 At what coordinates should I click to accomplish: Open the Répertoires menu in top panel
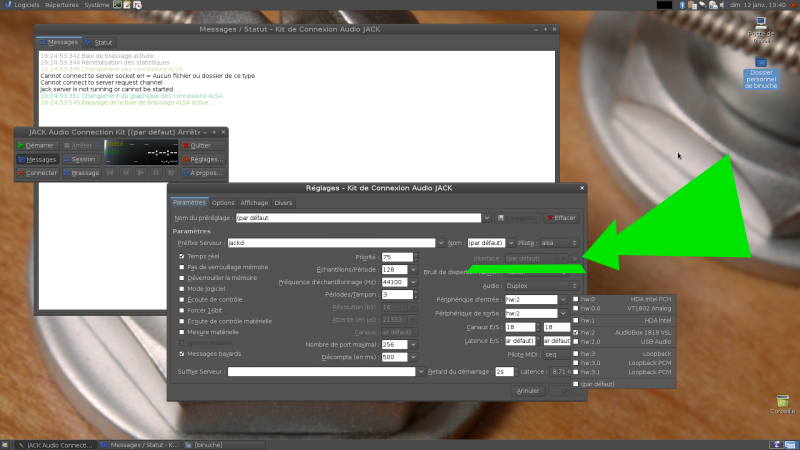(x=62, y=5)
